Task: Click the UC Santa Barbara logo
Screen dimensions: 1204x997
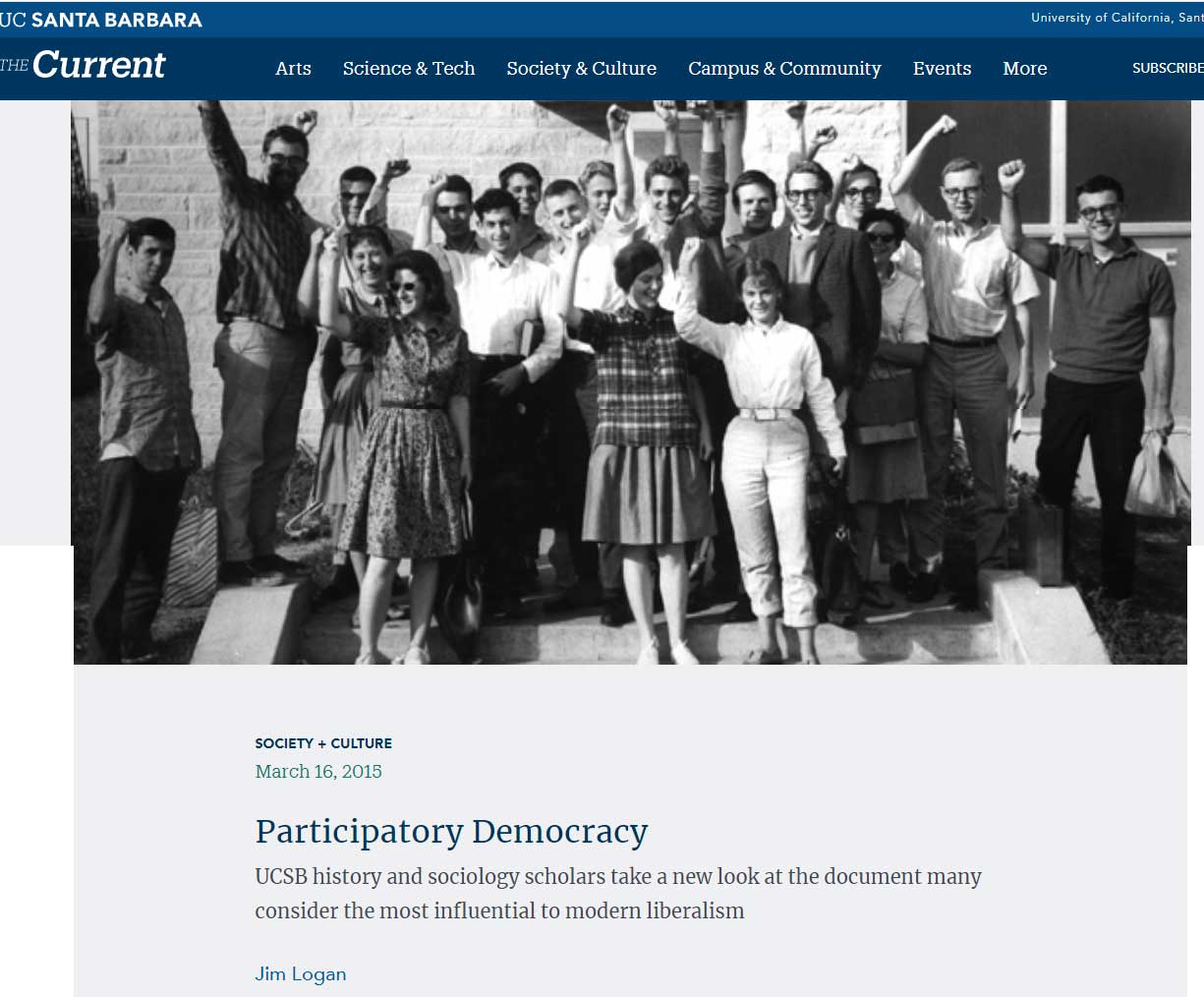Action: (101, 20)
